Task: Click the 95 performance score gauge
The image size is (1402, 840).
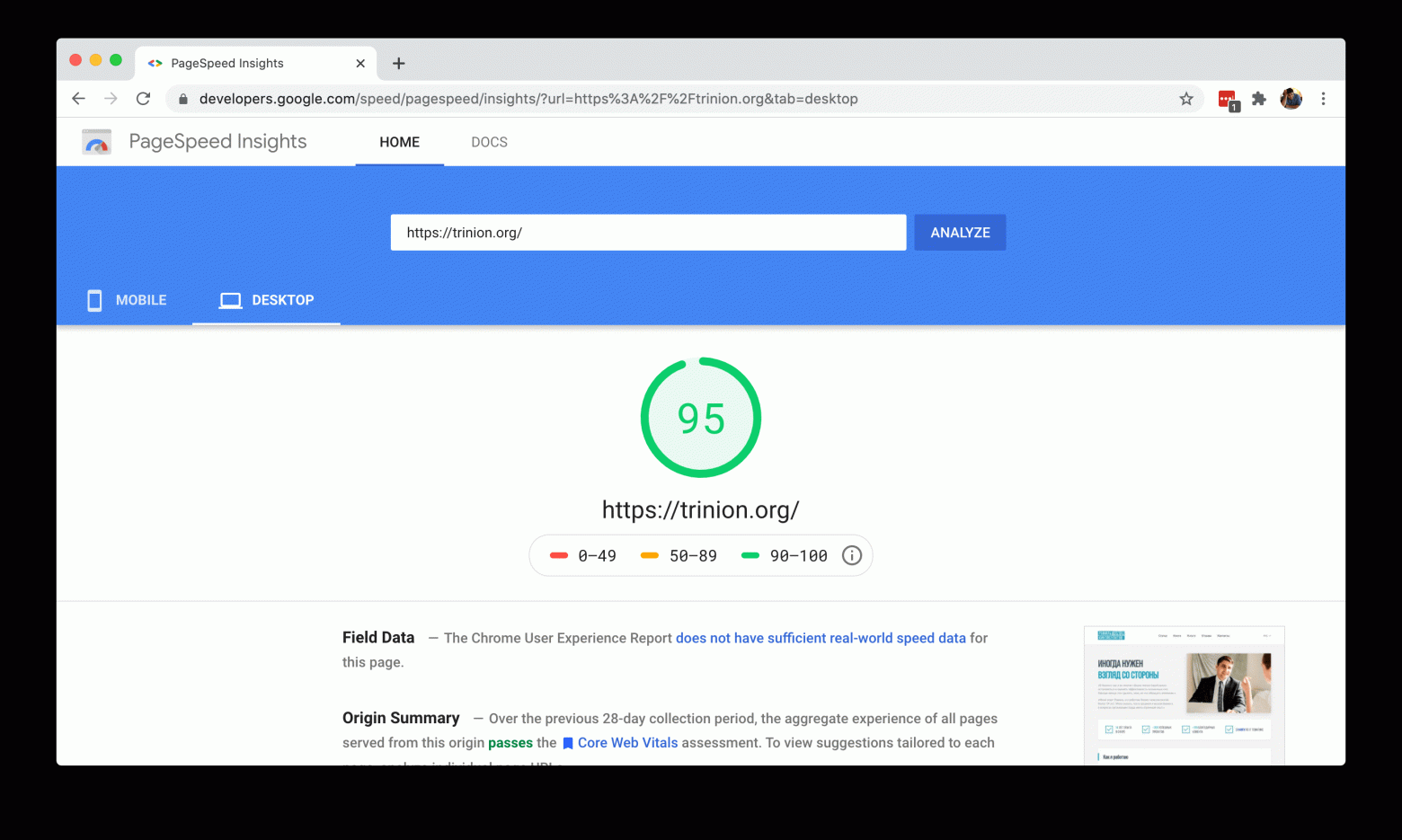Action: [x=701, y=418]
